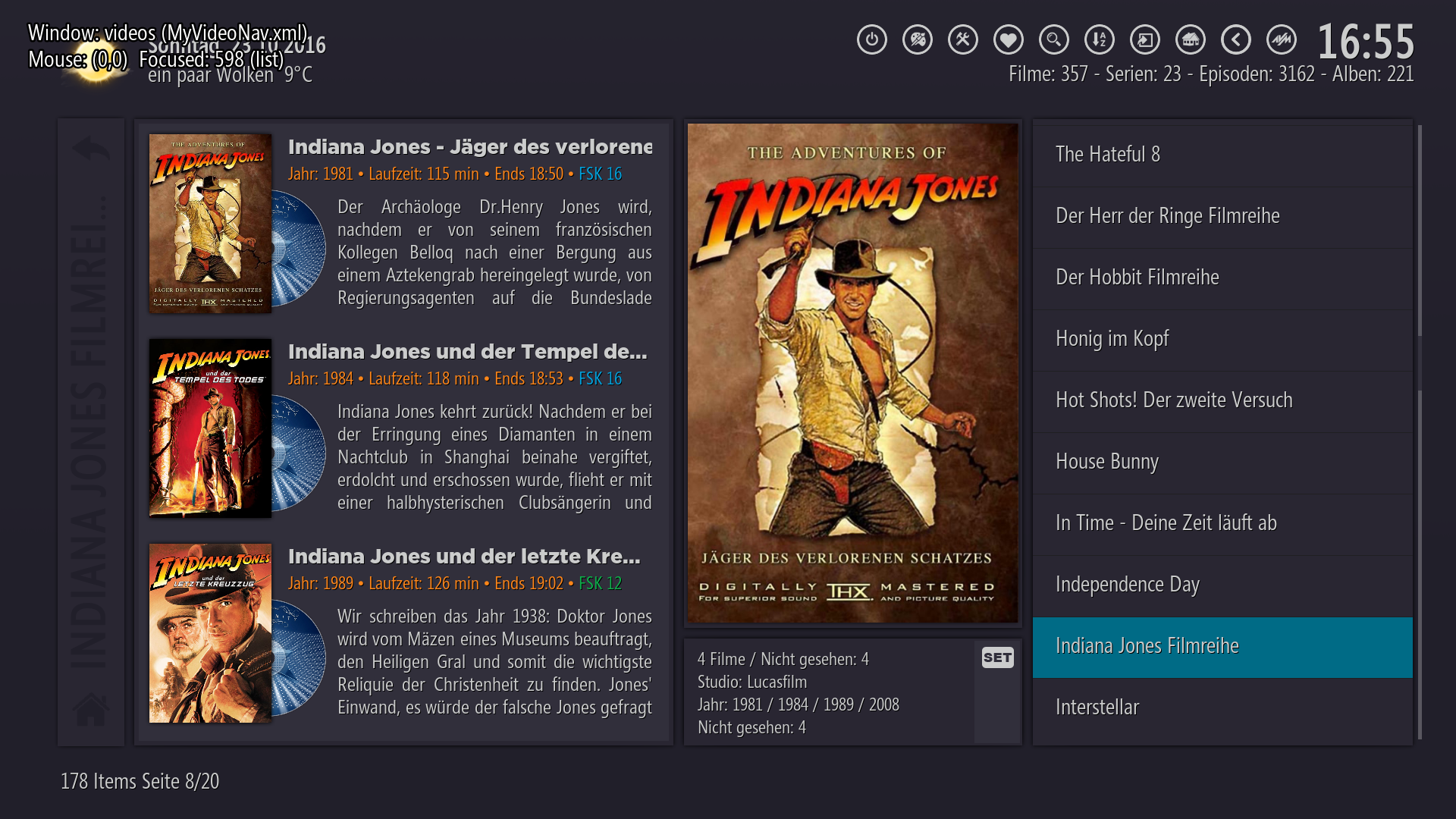Open the power menu icon
This screenshot has height=819, width=1456.
tap(872, 39)
